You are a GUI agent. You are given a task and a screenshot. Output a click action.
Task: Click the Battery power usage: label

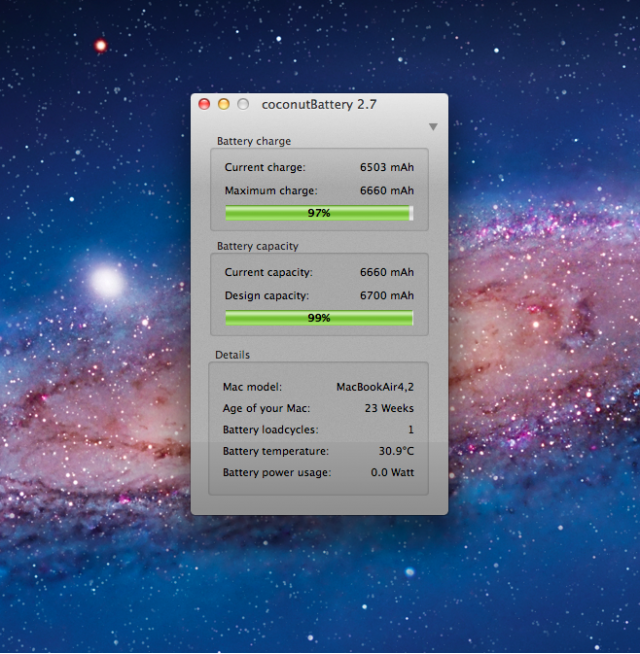[x=277, y=473]
